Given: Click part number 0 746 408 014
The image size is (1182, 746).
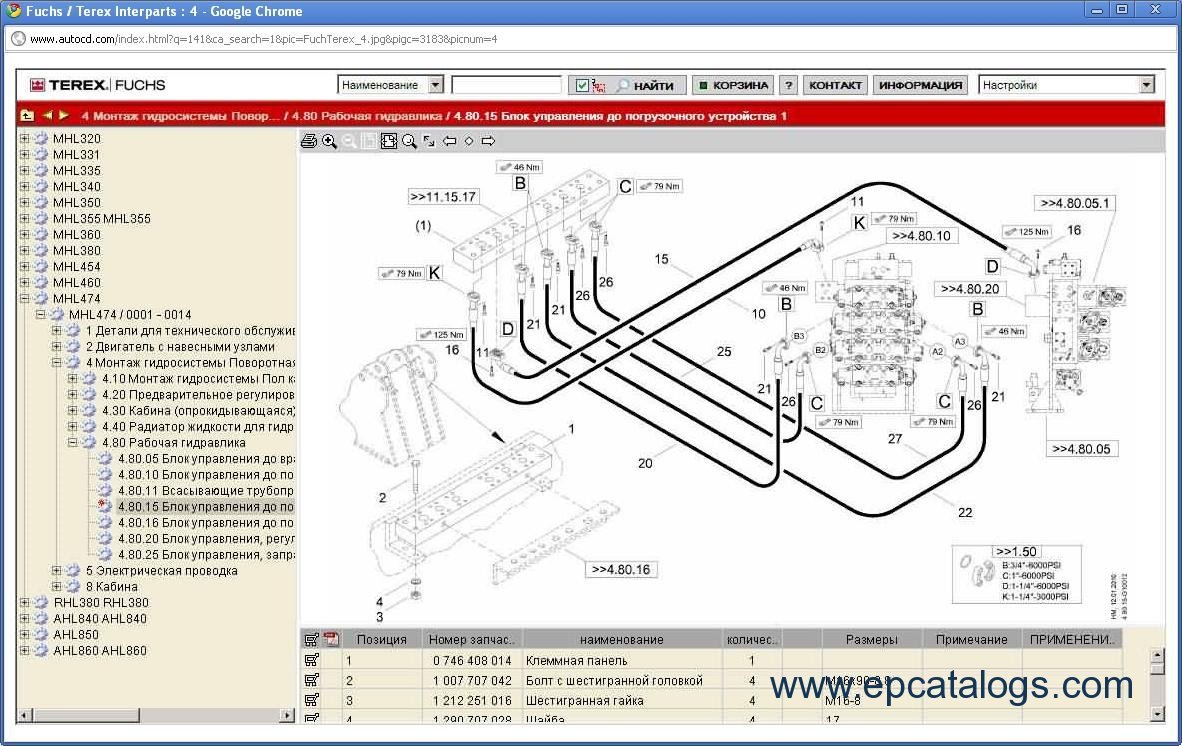Looking at the screenshot, I should [472, 660].
